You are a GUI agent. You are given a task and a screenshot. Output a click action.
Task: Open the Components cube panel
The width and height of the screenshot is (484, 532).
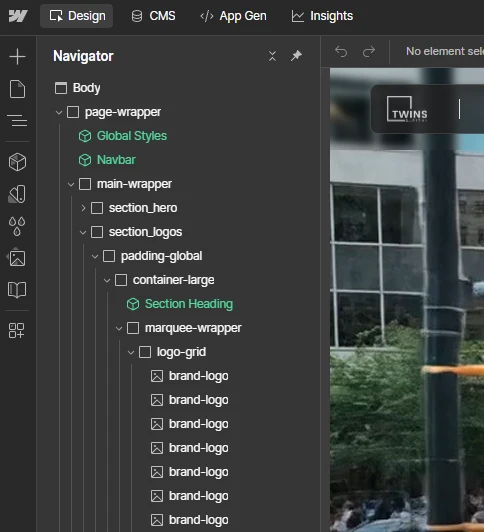(x=17, y=162)
